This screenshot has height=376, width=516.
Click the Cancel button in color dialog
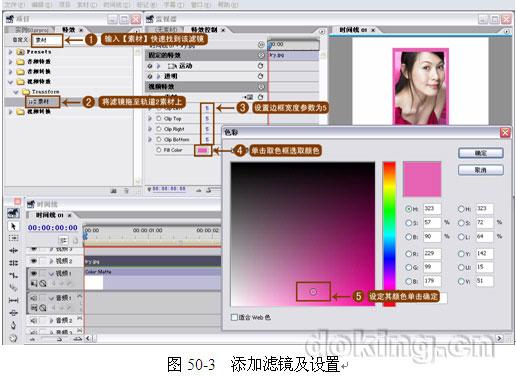click(480, 170)
